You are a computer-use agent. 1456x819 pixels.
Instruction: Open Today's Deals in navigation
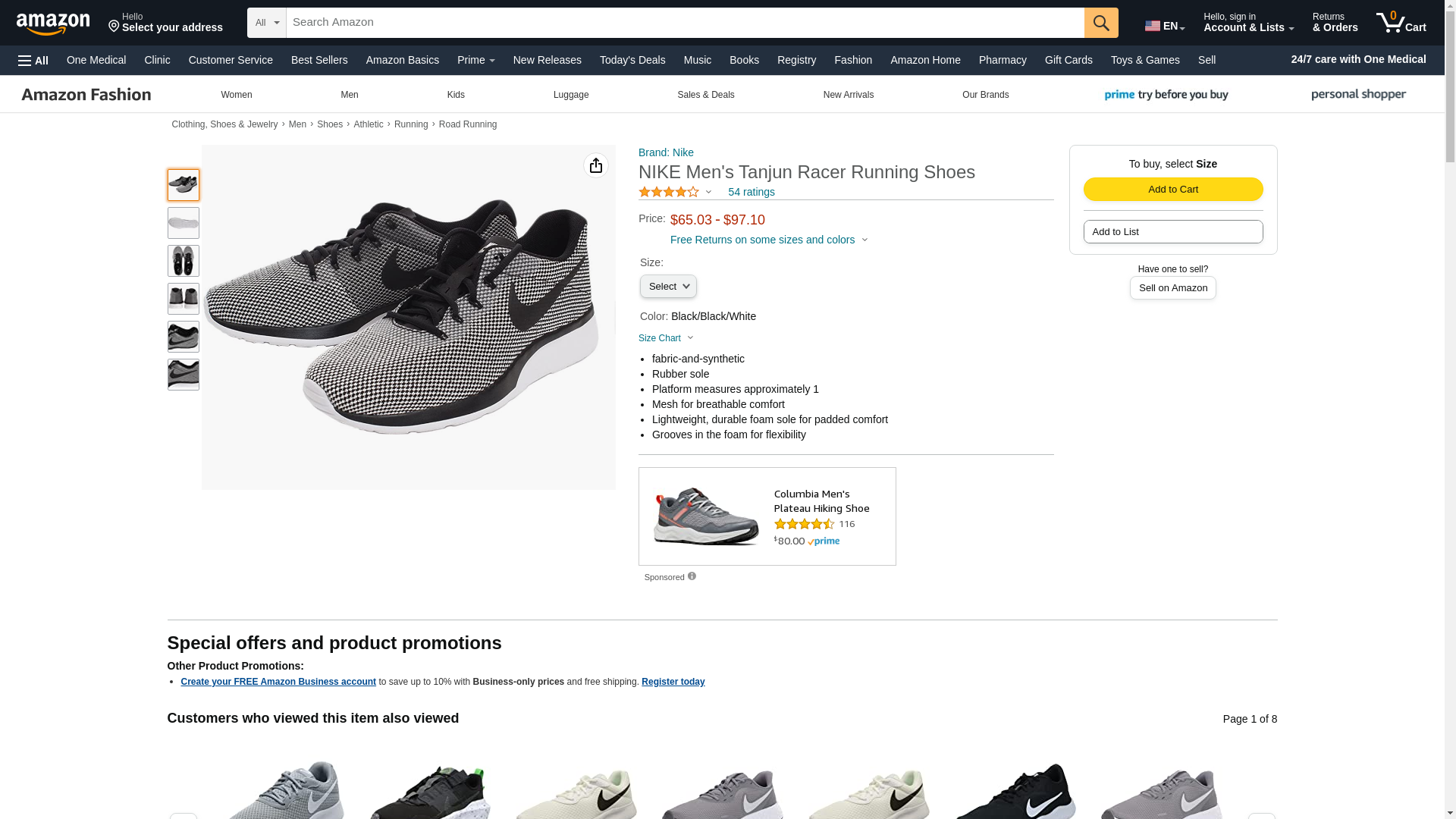632,60
